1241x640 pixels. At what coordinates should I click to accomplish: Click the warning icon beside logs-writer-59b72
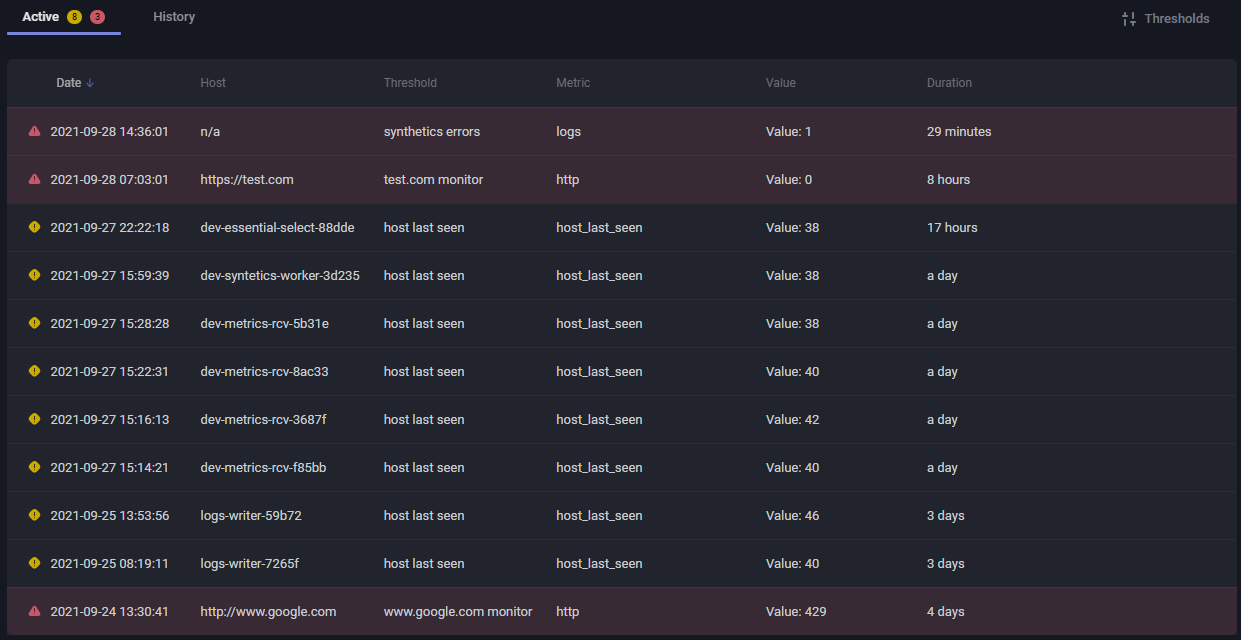(35, 515)
